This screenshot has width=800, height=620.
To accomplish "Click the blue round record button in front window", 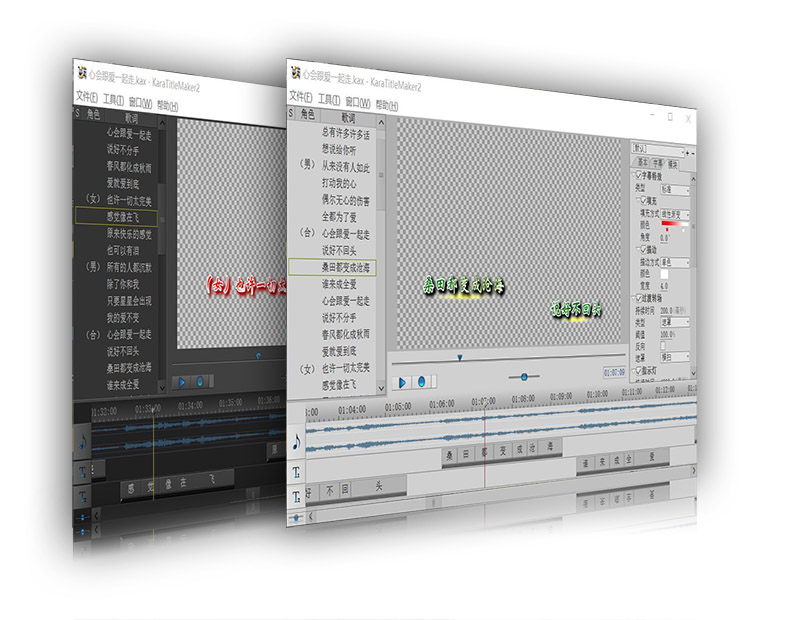I will tap(421, 382).
